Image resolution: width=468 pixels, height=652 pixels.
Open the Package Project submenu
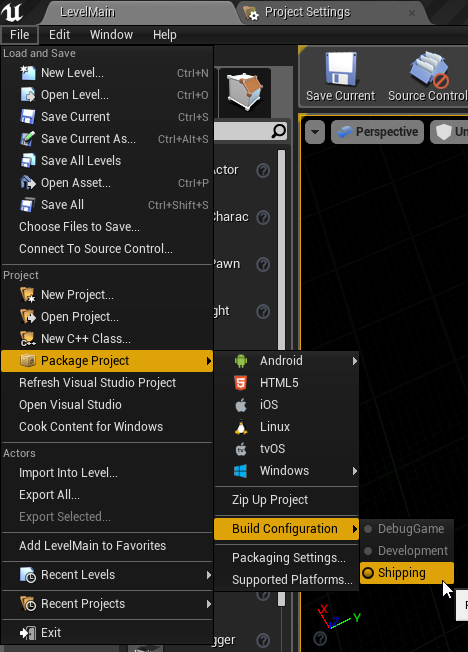(x=107, y=361)
